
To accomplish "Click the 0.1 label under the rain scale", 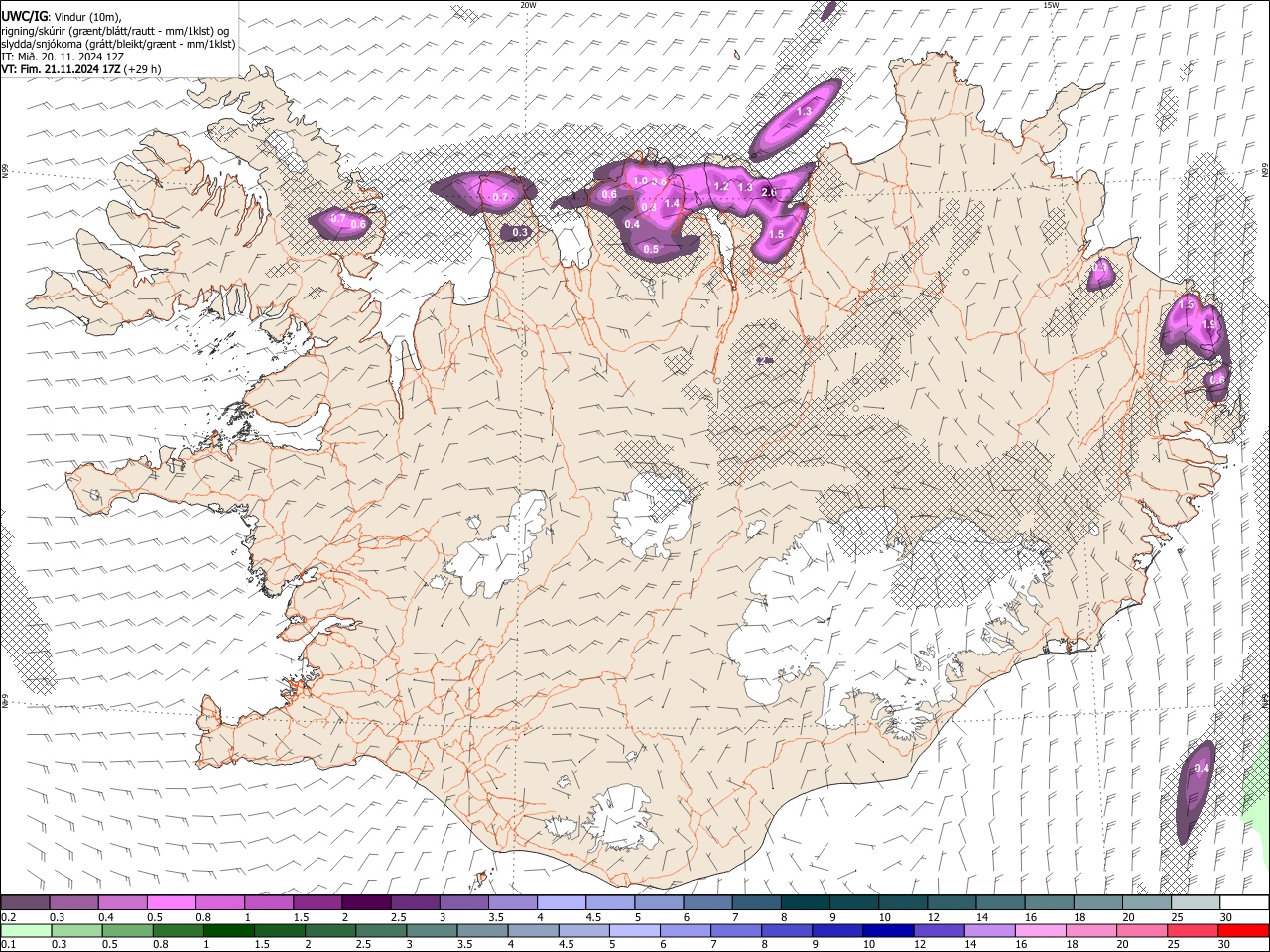I will tap(9, 944).
